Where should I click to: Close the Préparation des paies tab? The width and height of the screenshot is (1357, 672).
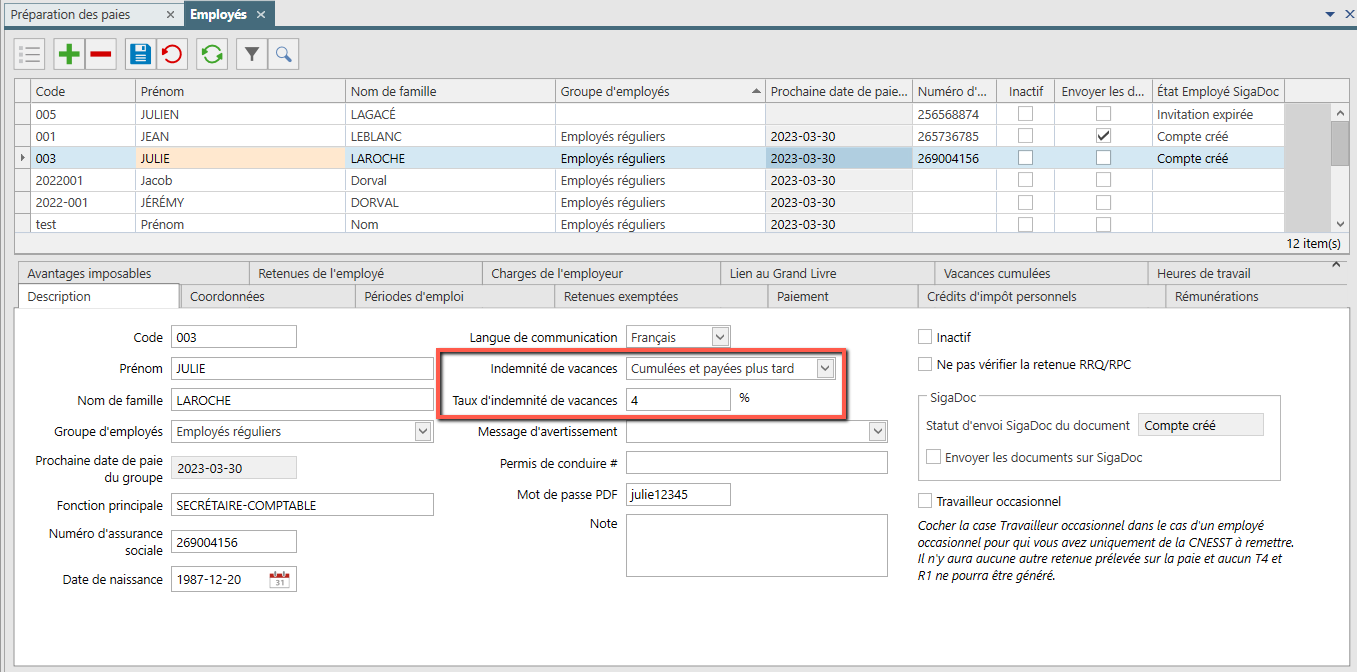(x=170, y=15)
